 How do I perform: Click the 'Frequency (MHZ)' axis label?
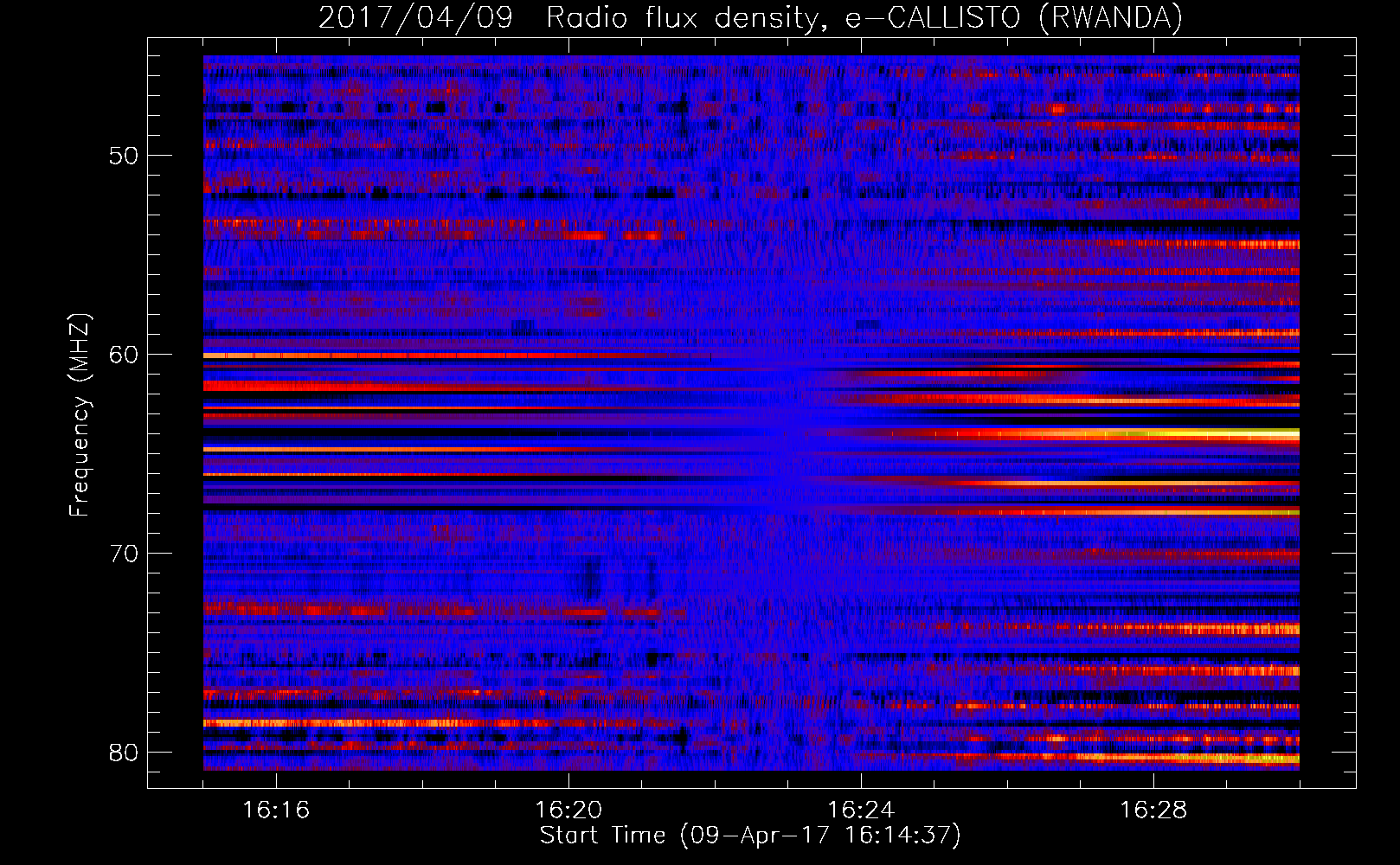pyautogui.click(x=79, y=416)
